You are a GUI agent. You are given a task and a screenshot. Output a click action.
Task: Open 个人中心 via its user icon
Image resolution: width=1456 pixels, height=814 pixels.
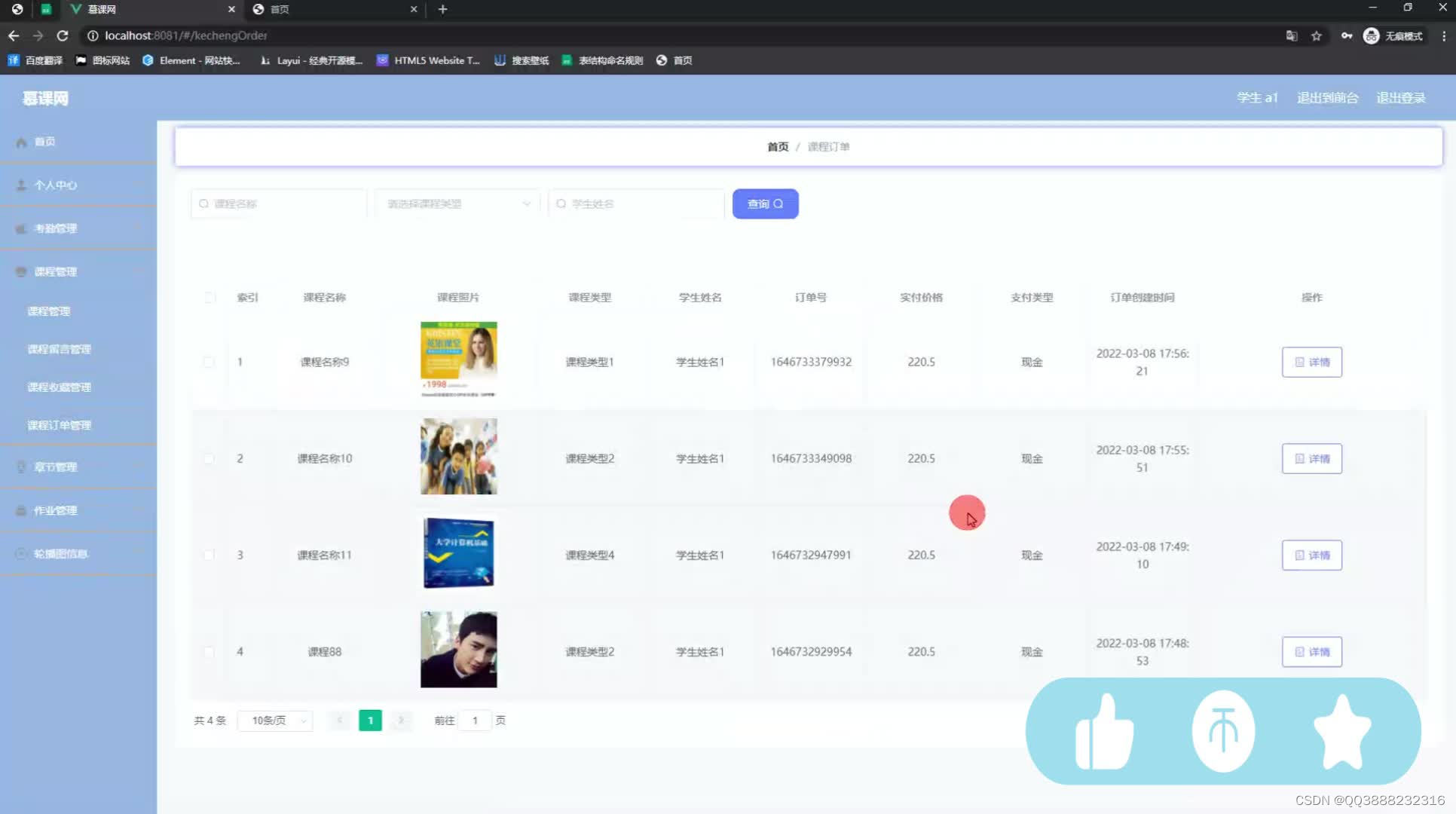coord(21,185)
